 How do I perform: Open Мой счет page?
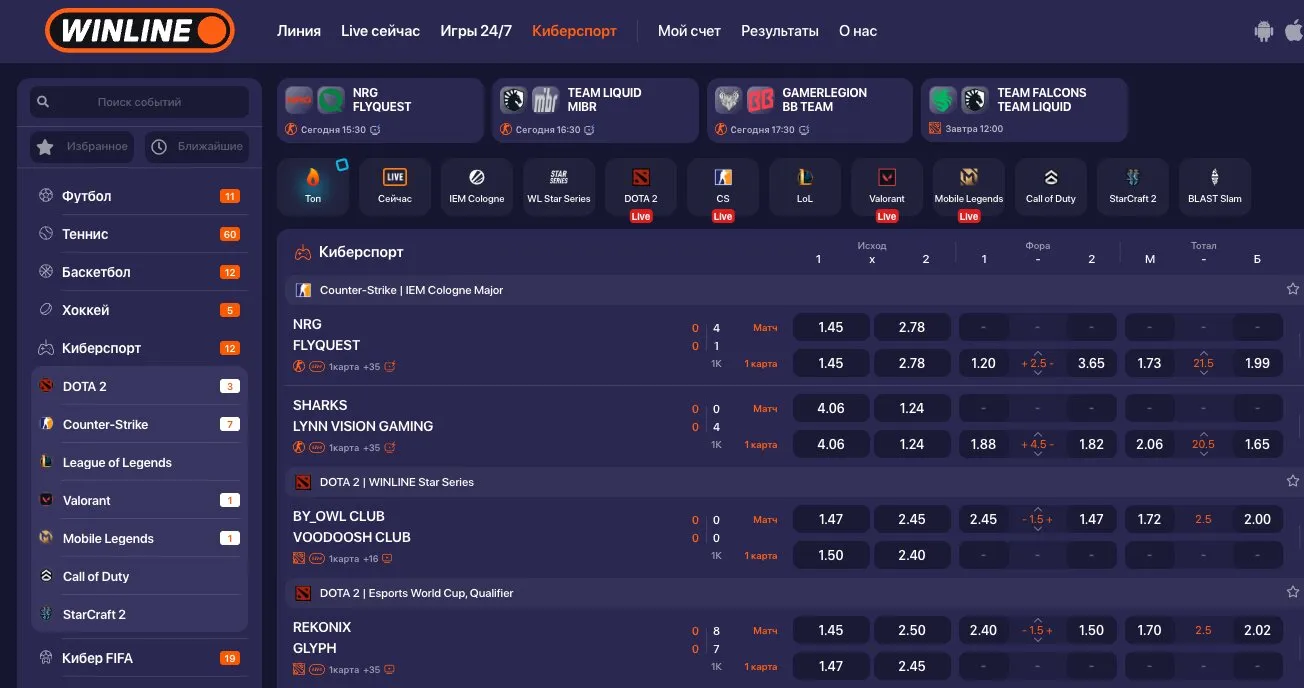pyautogui.click(x=689, y=31)
